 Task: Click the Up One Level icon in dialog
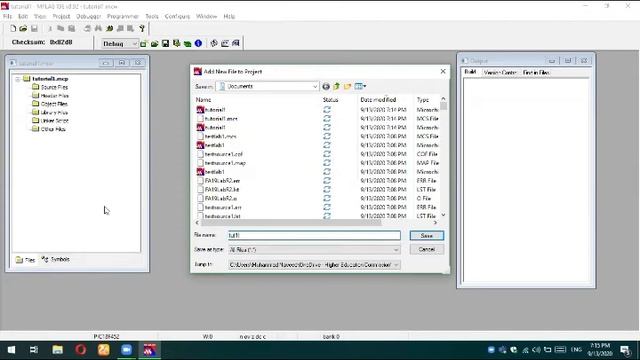tap(336, 86)
